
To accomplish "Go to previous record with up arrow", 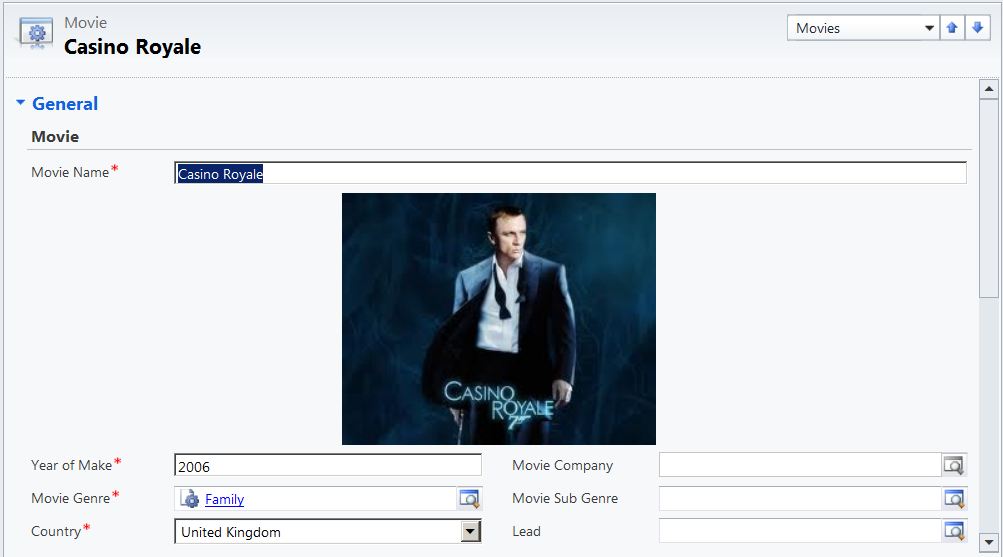I will coord(952,28).
